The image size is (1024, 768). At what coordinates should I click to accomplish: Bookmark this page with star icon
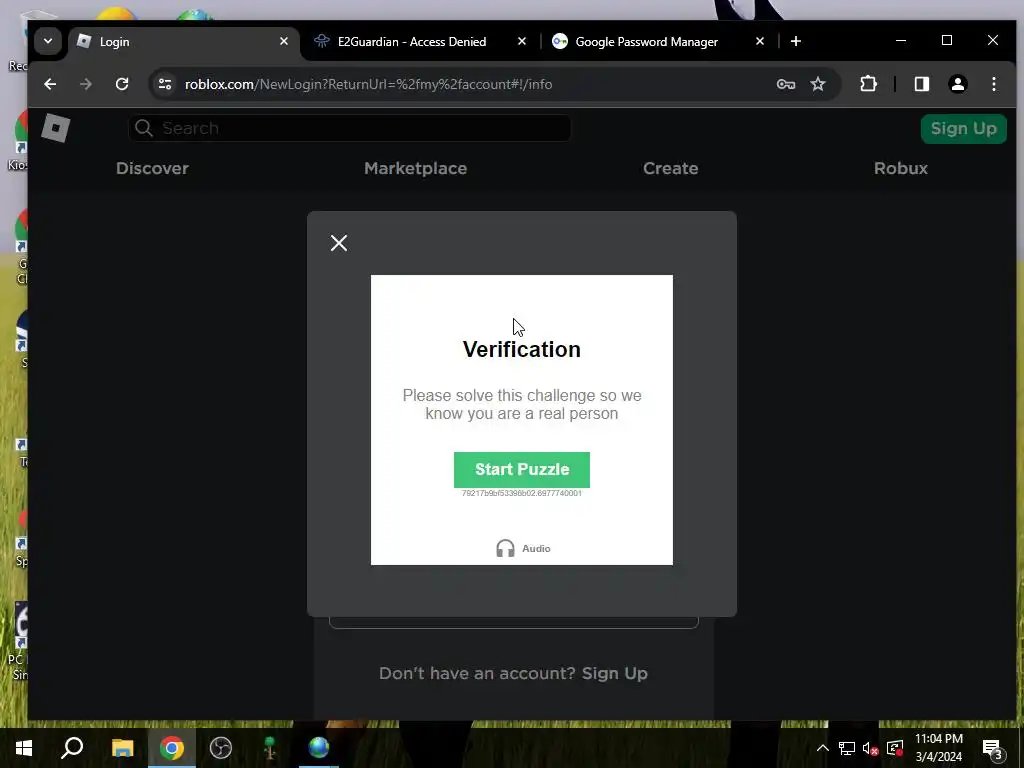point(818,84)
